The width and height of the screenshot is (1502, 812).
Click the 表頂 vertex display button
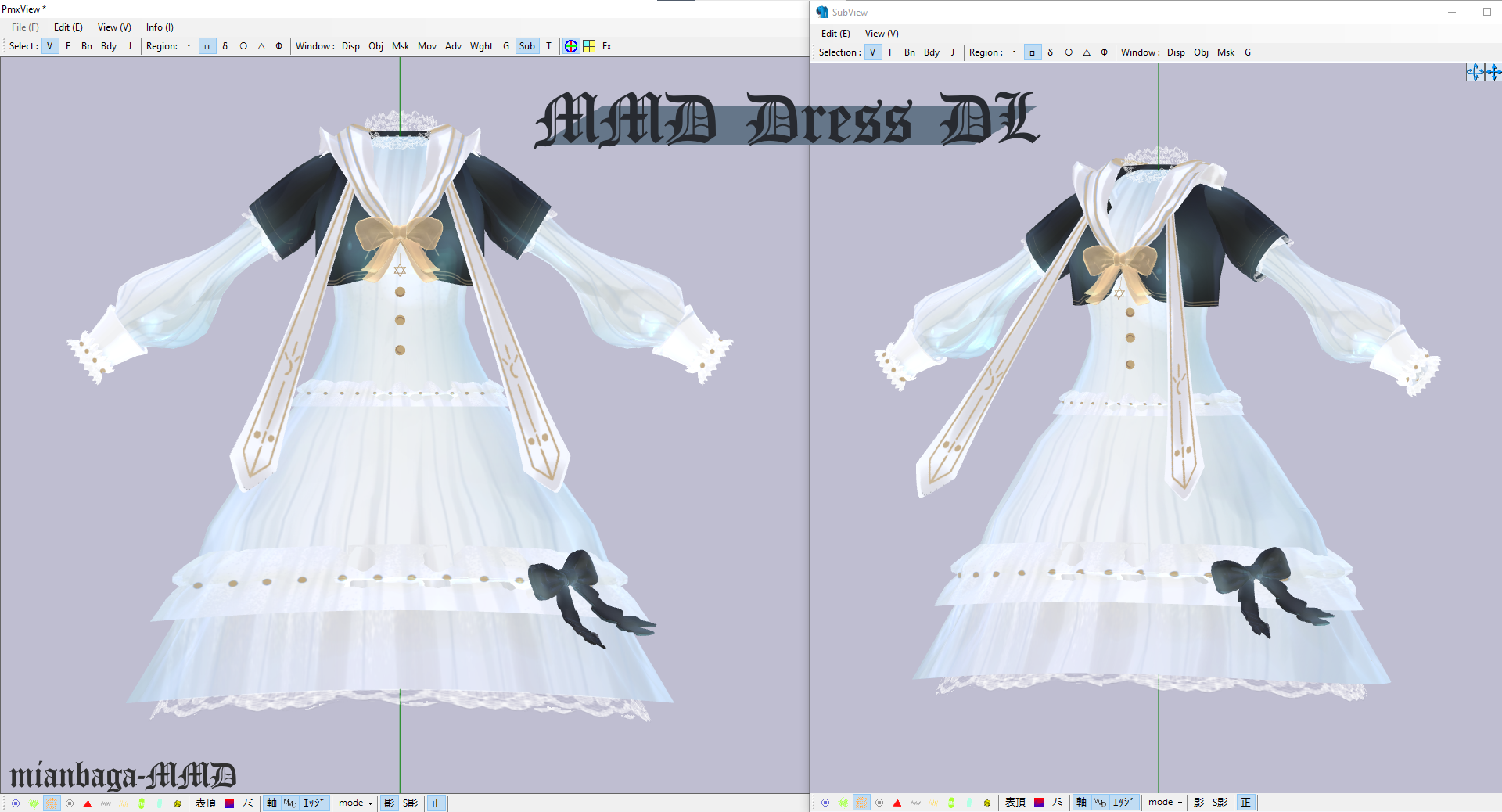206,803
